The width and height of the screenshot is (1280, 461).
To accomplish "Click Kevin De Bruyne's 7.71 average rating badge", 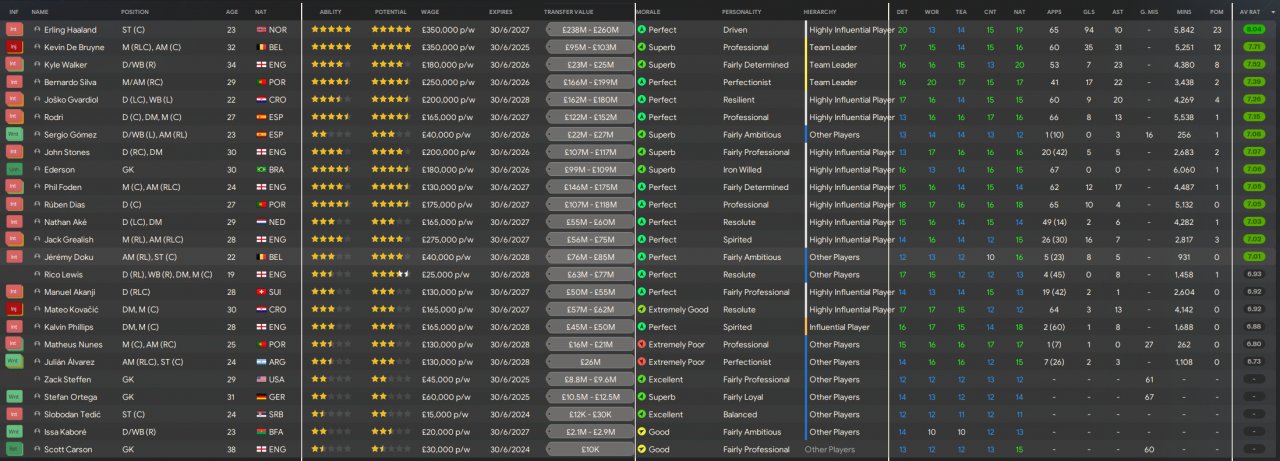I will coord(1254,47).
